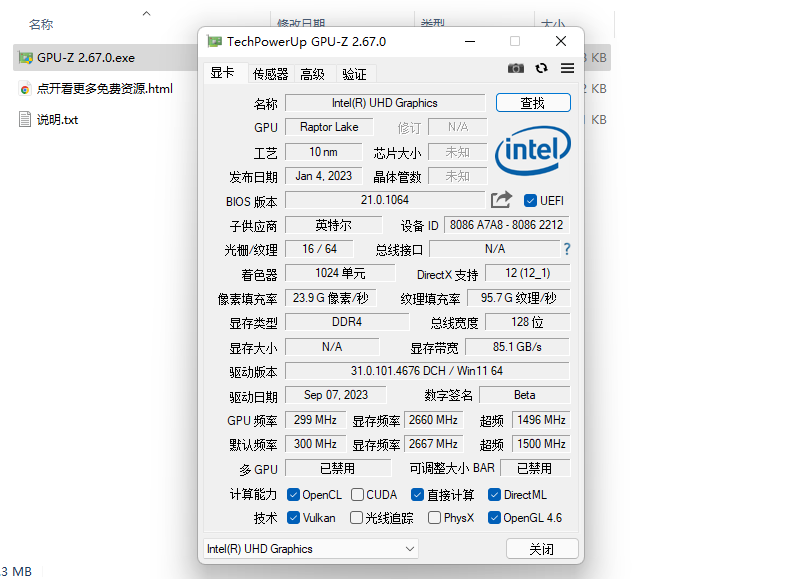Refresh GPU info with the refresh icon

(x=542, y=68)
